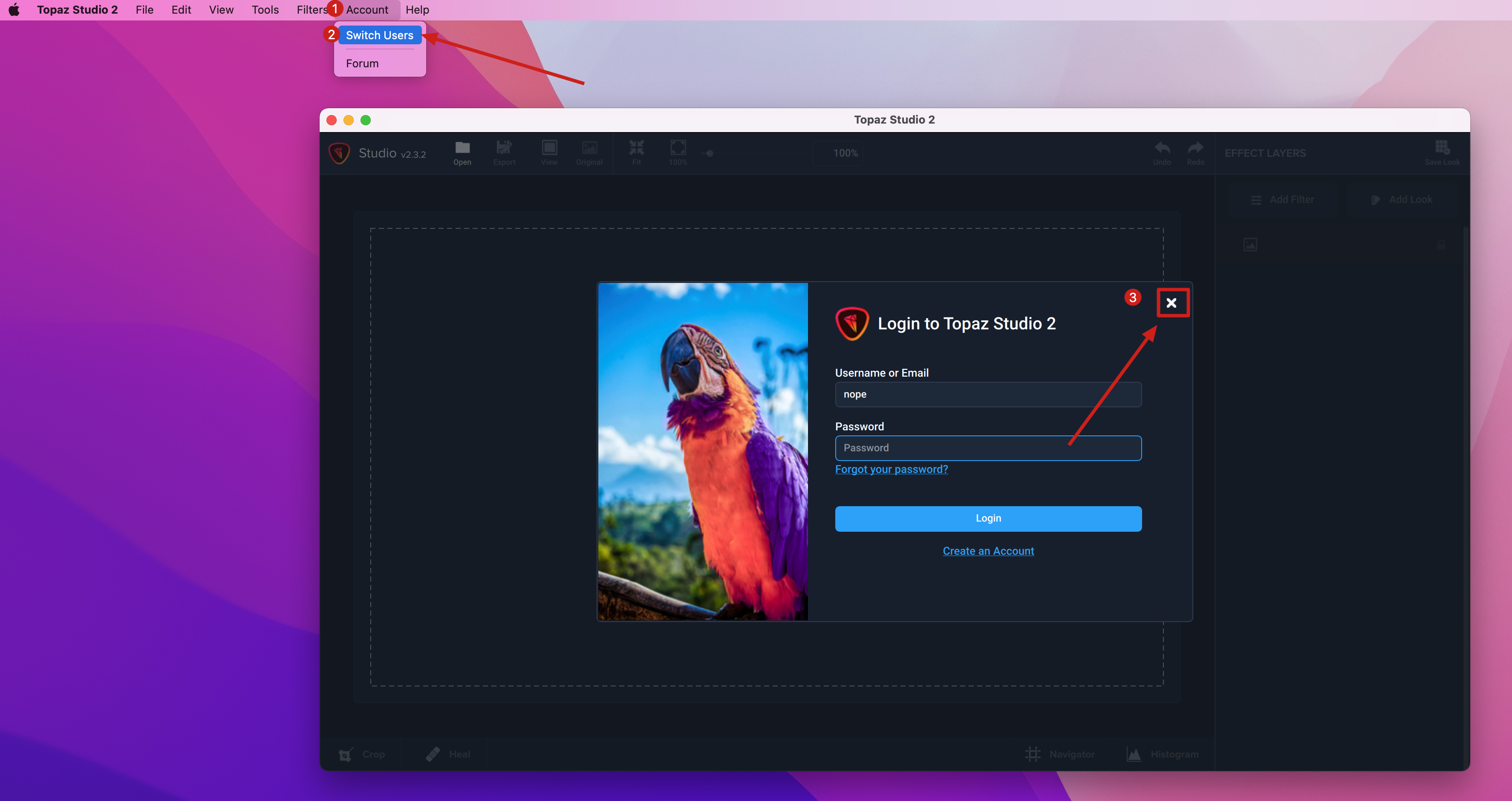Click the Export icon in toolbar
Viewport: 1512px width, 801px height.
[x=504, y=152]
